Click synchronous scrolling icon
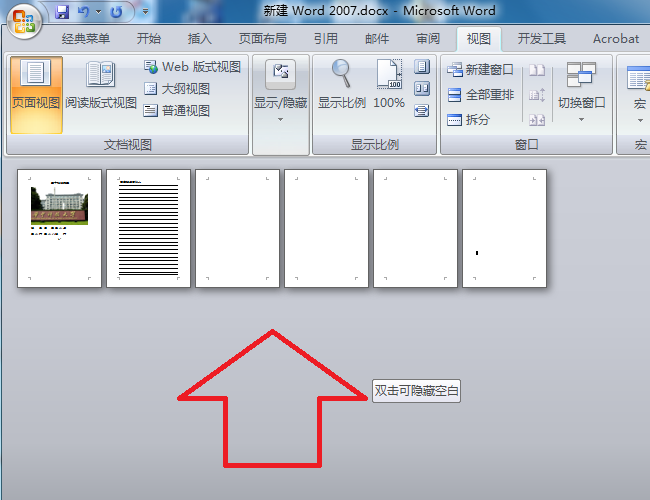This screenshot has height=500, width=650. click(537, 95)
